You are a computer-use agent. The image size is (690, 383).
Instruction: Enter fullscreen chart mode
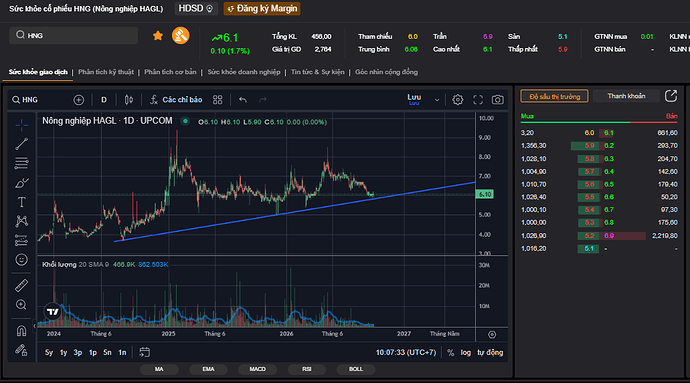[x=478, y=100]
